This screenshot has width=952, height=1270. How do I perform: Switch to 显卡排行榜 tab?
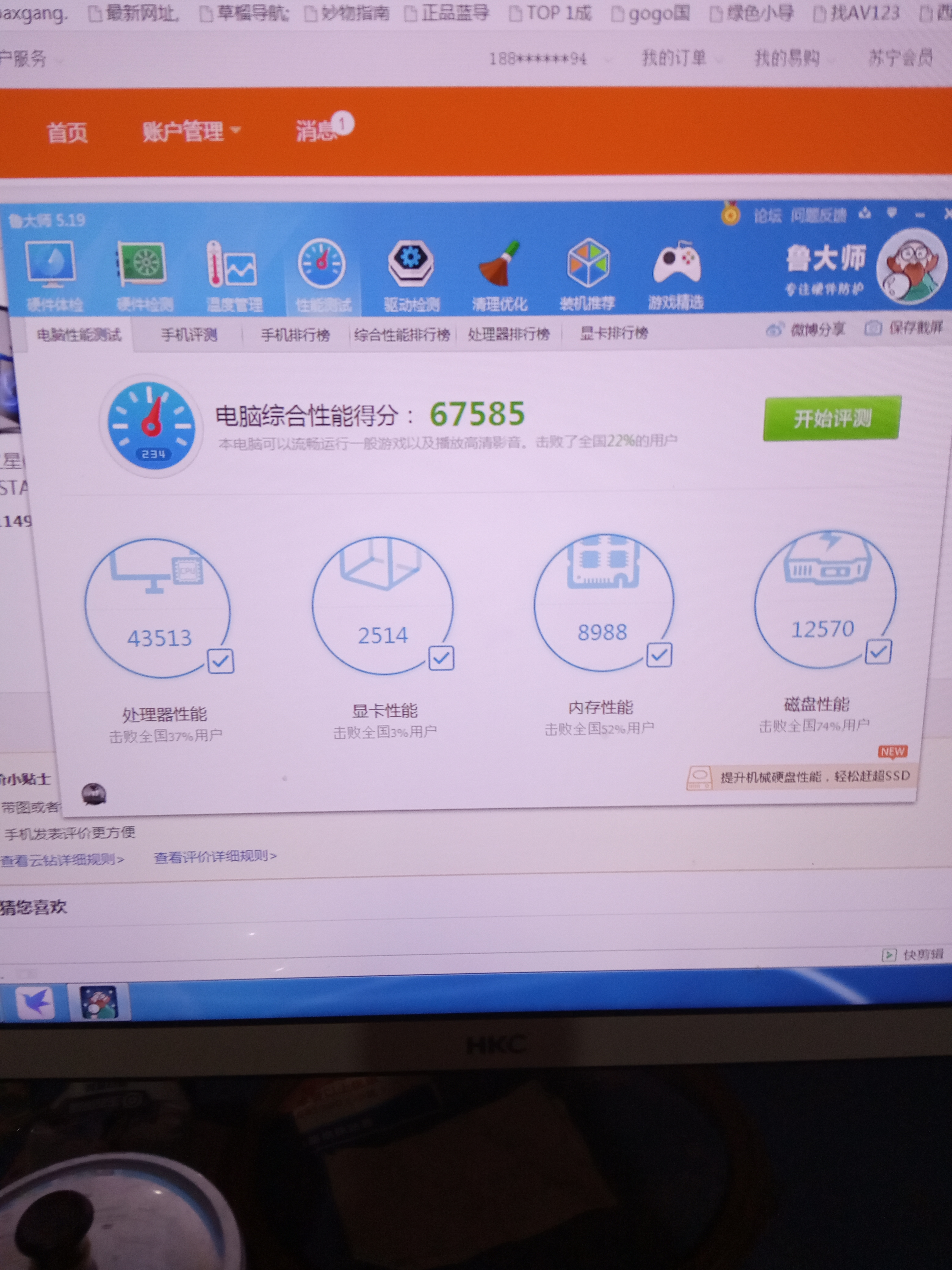tap(614, 333)
